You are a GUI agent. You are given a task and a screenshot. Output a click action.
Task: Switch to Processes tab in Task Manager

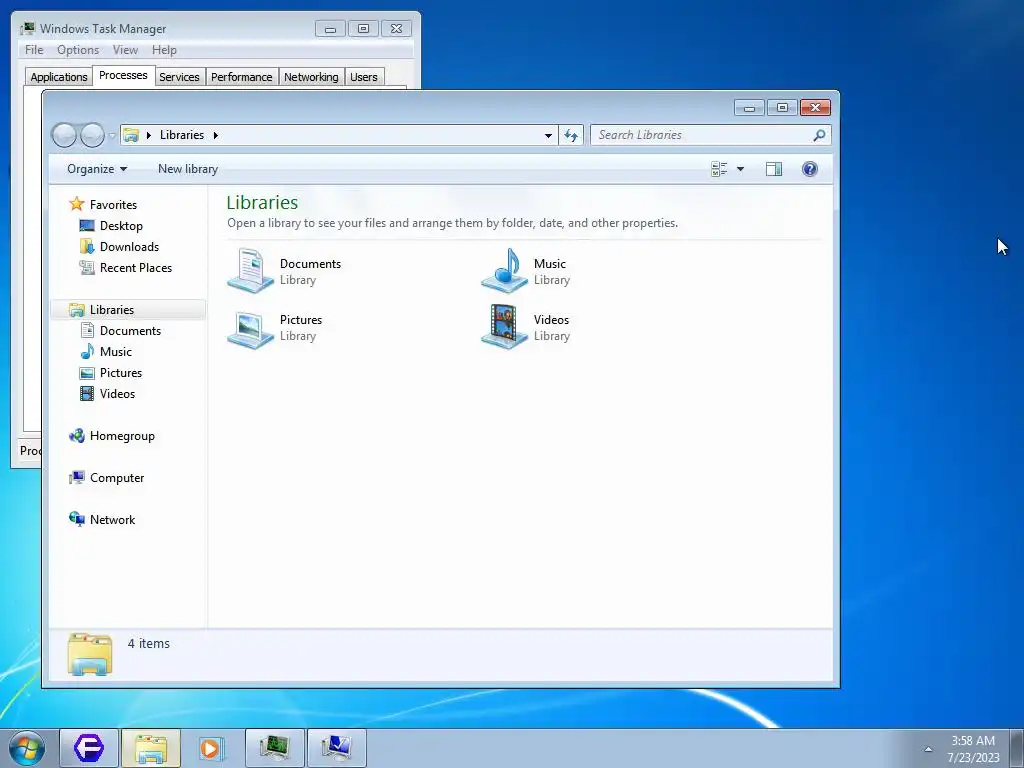click(x=123, y=75)
